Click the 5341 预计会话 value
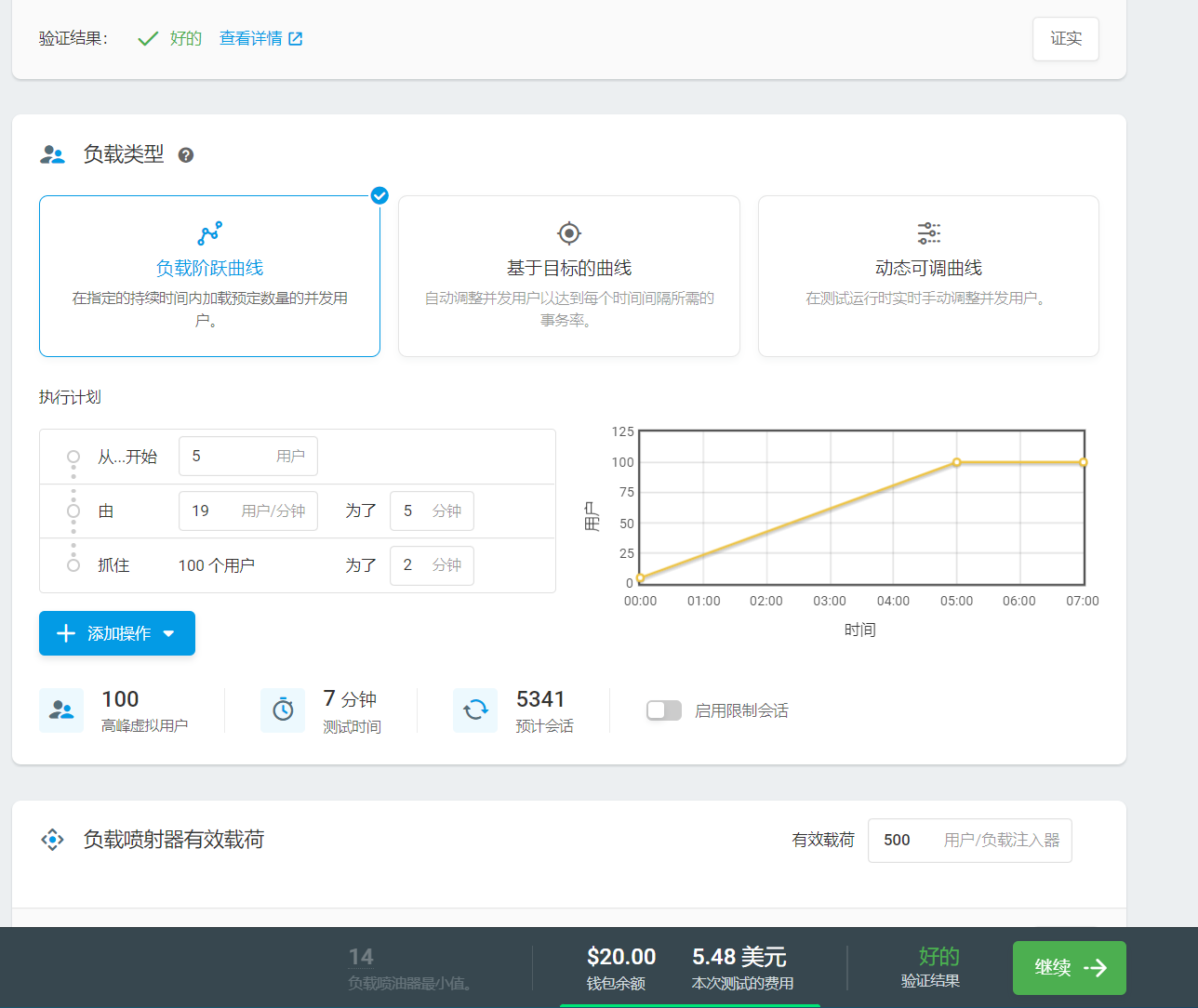This screenshot has width=1198, height=1008. point(540,699)
